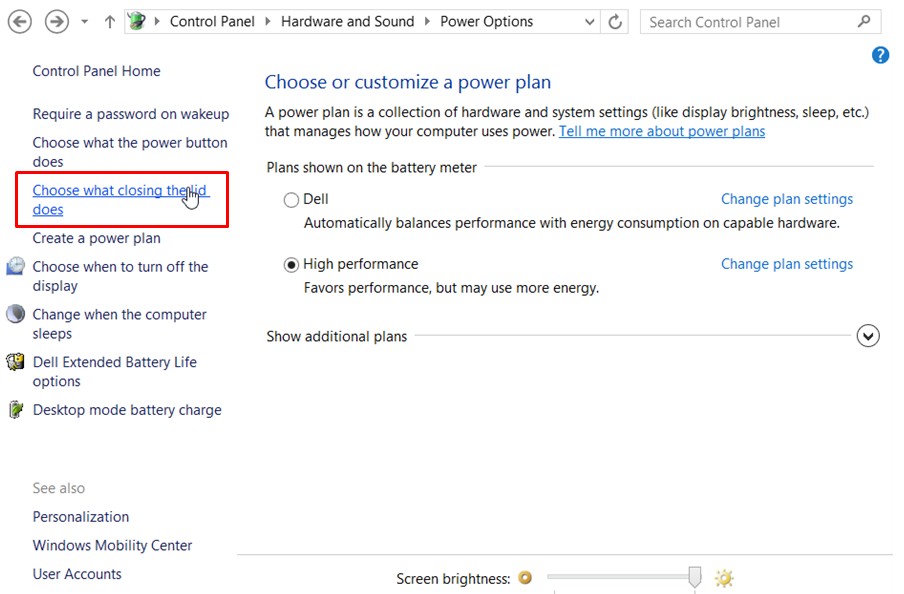Click the moon icon beside computer sleeps
Viewport: 904px width, 594px height.
[x=15, y=315]
